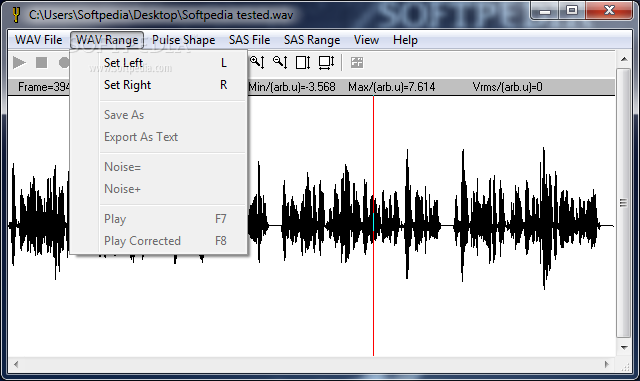Click the grayed grid toolbar icon

coord(357,62)
